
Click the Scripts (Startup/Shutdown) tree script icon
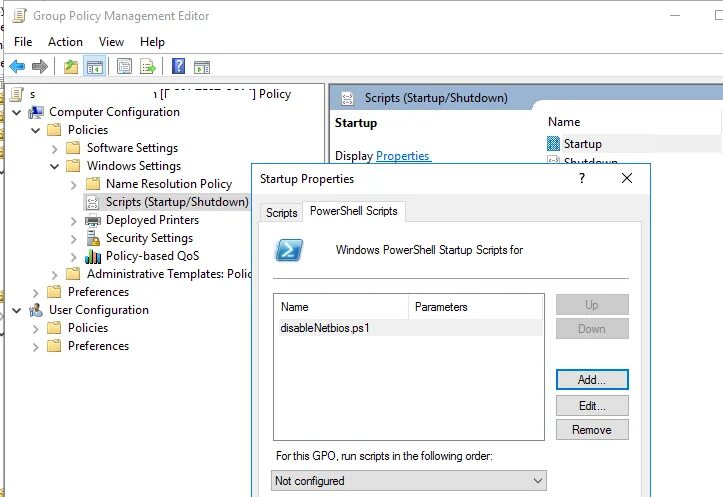tap(93, 202)
